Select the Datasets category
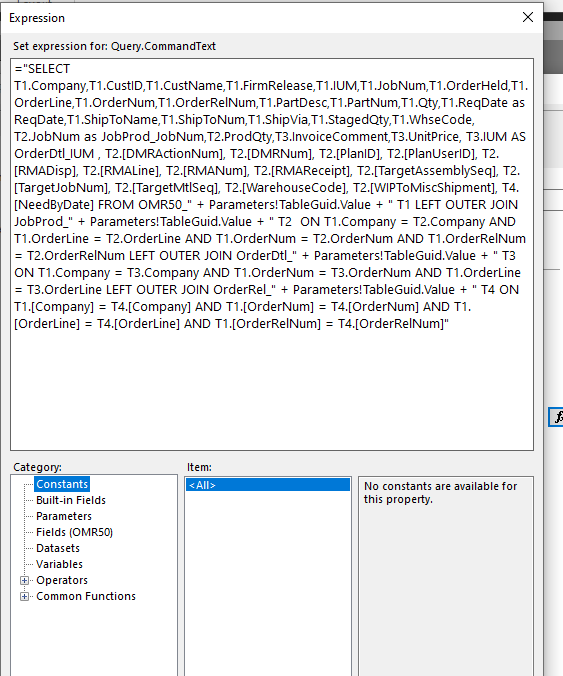Image resolution: width=563 pixels, height=676 pixels. (x=58, y=548)
